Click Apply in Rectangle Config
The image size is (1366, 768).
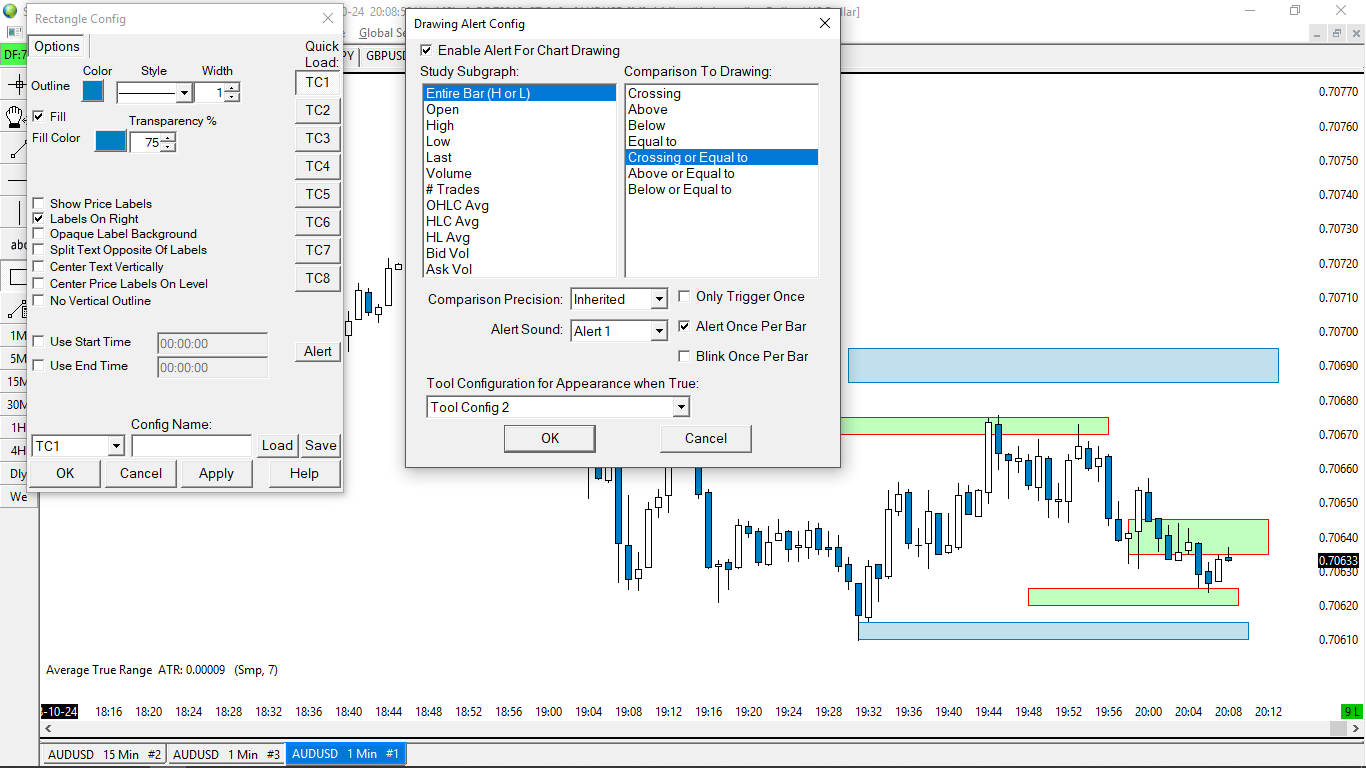coord(216,473)
